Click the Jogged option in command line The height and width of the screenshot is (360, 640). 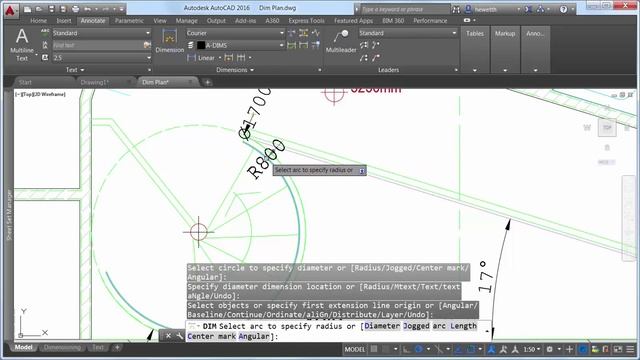coord(416,326)
